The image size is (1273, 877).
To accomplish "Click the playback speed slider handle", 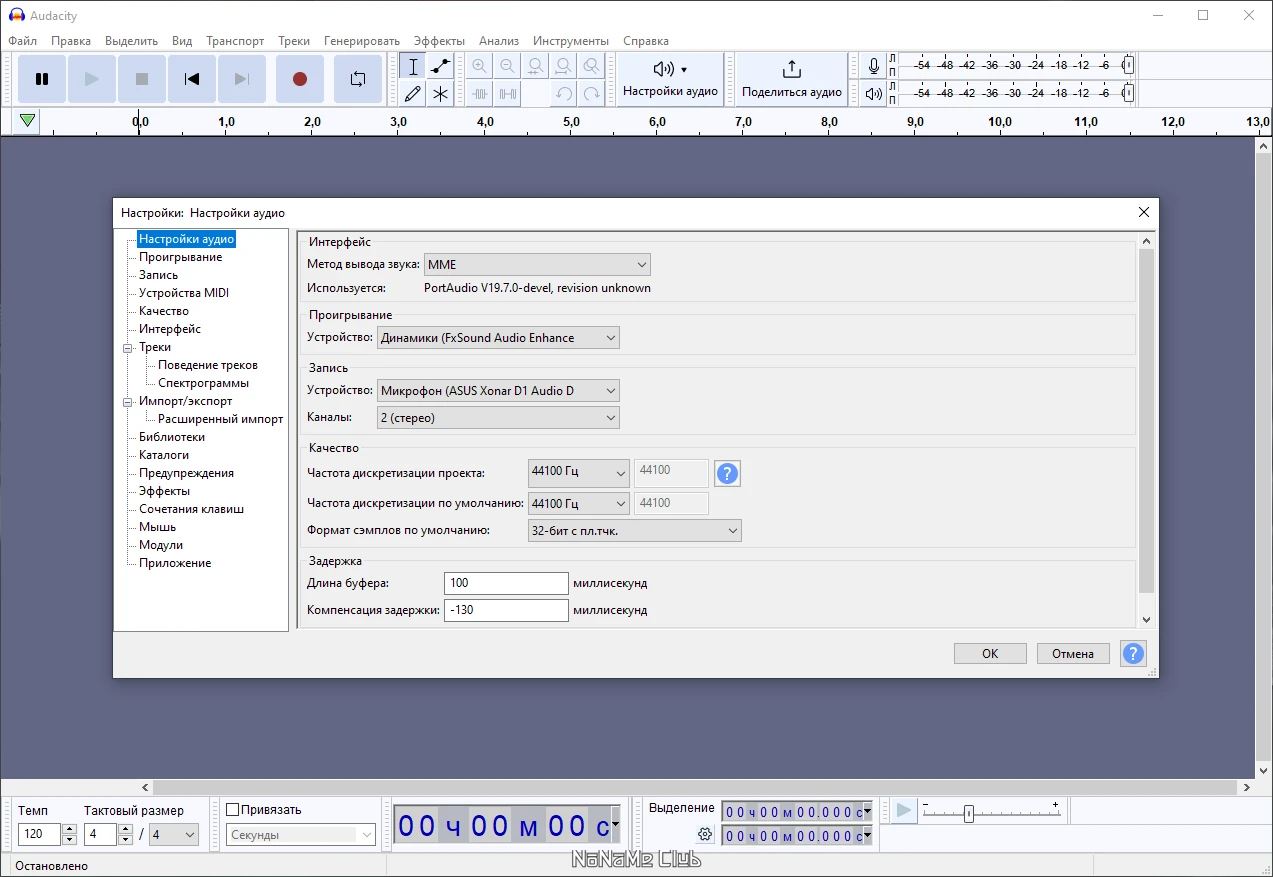I will pyautogui.click(x=968, y=814).
